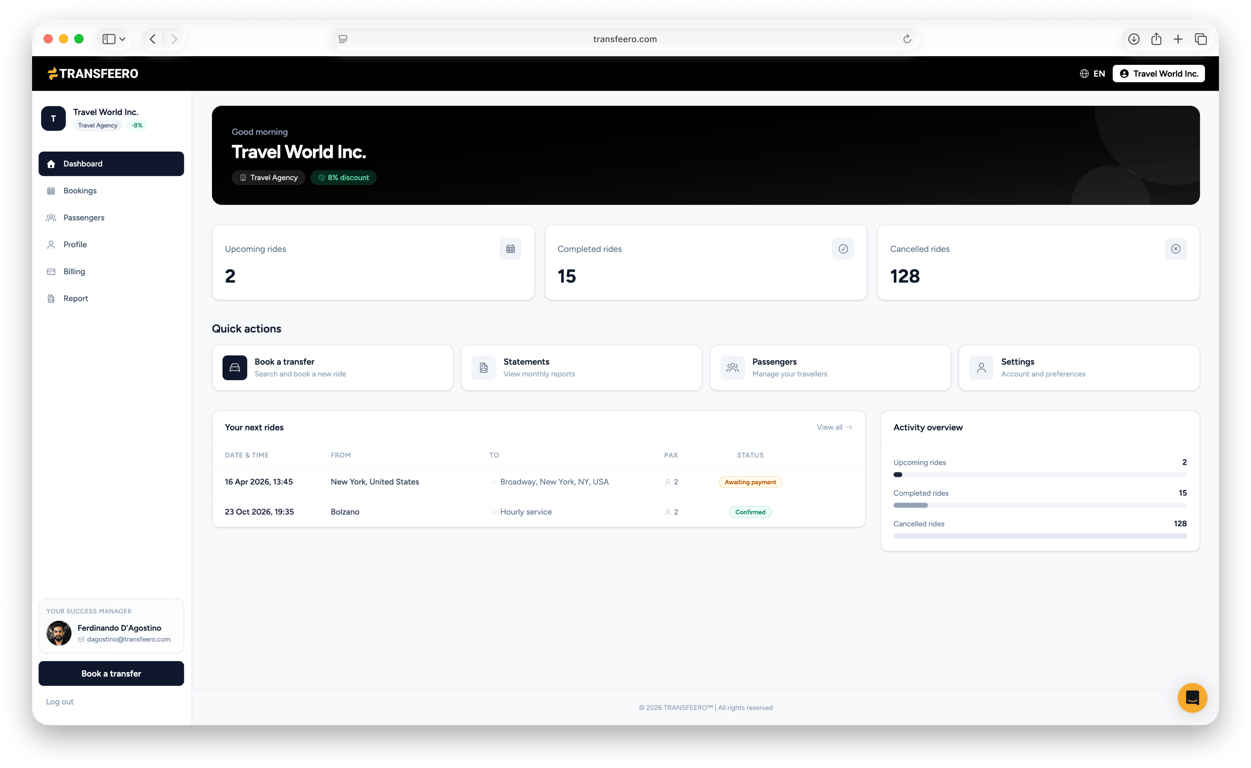This screenshot has height=768, width=1251.
Task: Click View all next rides link
Action: (834, 428)
